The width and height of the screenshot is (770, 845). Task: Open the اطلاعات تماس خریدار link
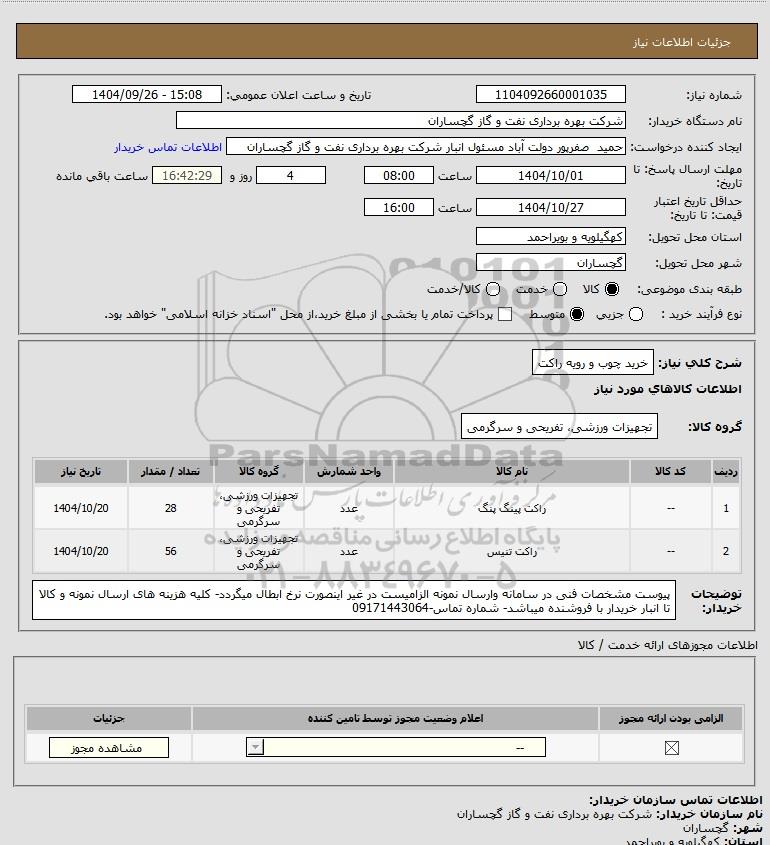tap(168, 147)
